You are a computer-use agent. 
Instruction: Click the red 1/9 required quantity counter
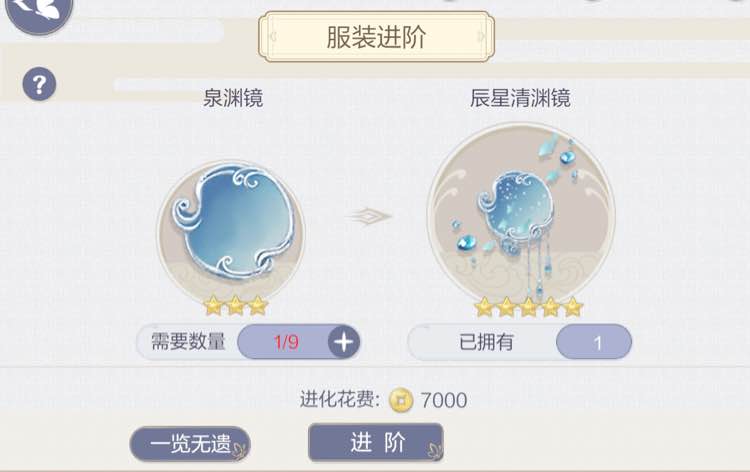click(x=286, y=342)
